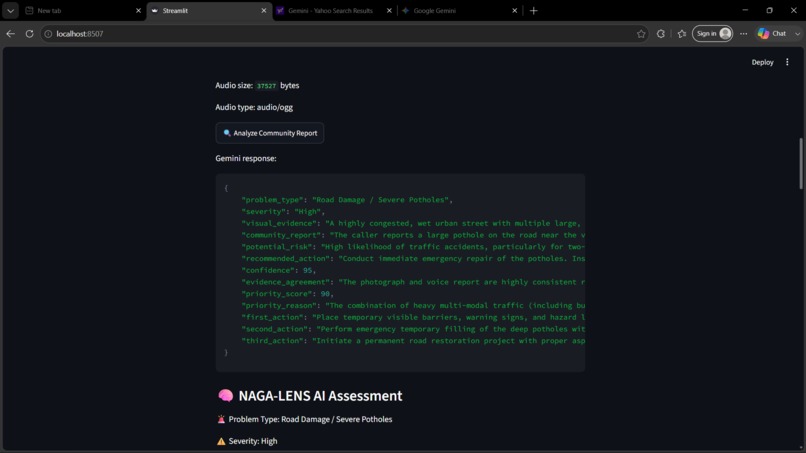View site information icon in address bar

48,34
